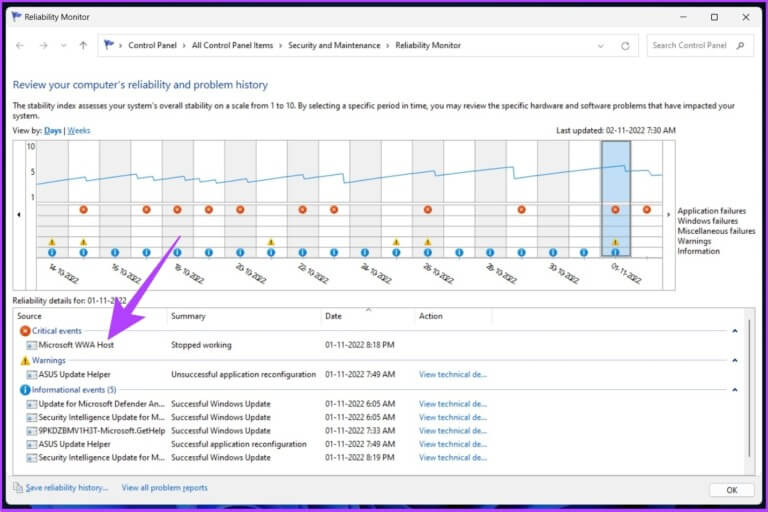This screenshot has width=768, height=512.
Task: Open Security and Maintenance breadcrumb
Action: [x=334, y=46]
